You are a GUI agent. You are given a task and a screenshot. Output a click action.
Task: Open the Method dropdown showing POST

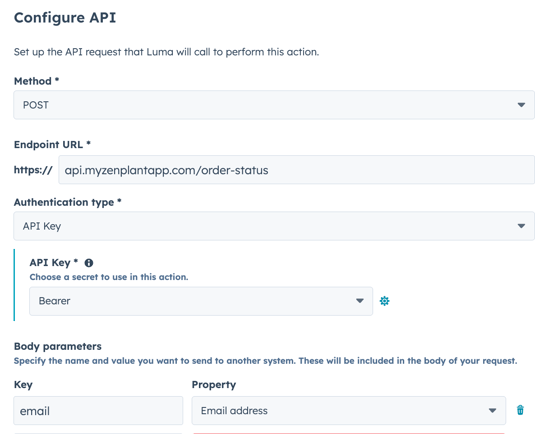(x=274, y=105)
